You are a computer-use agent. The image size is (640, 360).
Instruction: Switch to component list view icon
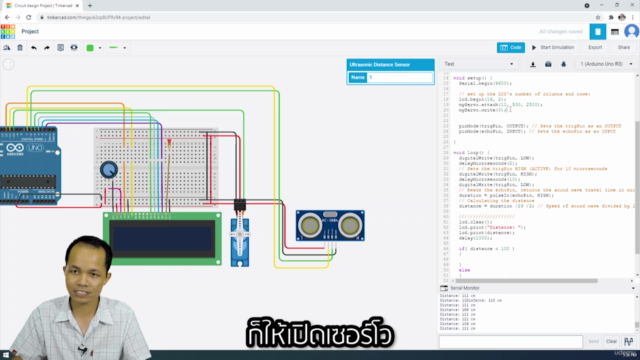tap(615, 31)
